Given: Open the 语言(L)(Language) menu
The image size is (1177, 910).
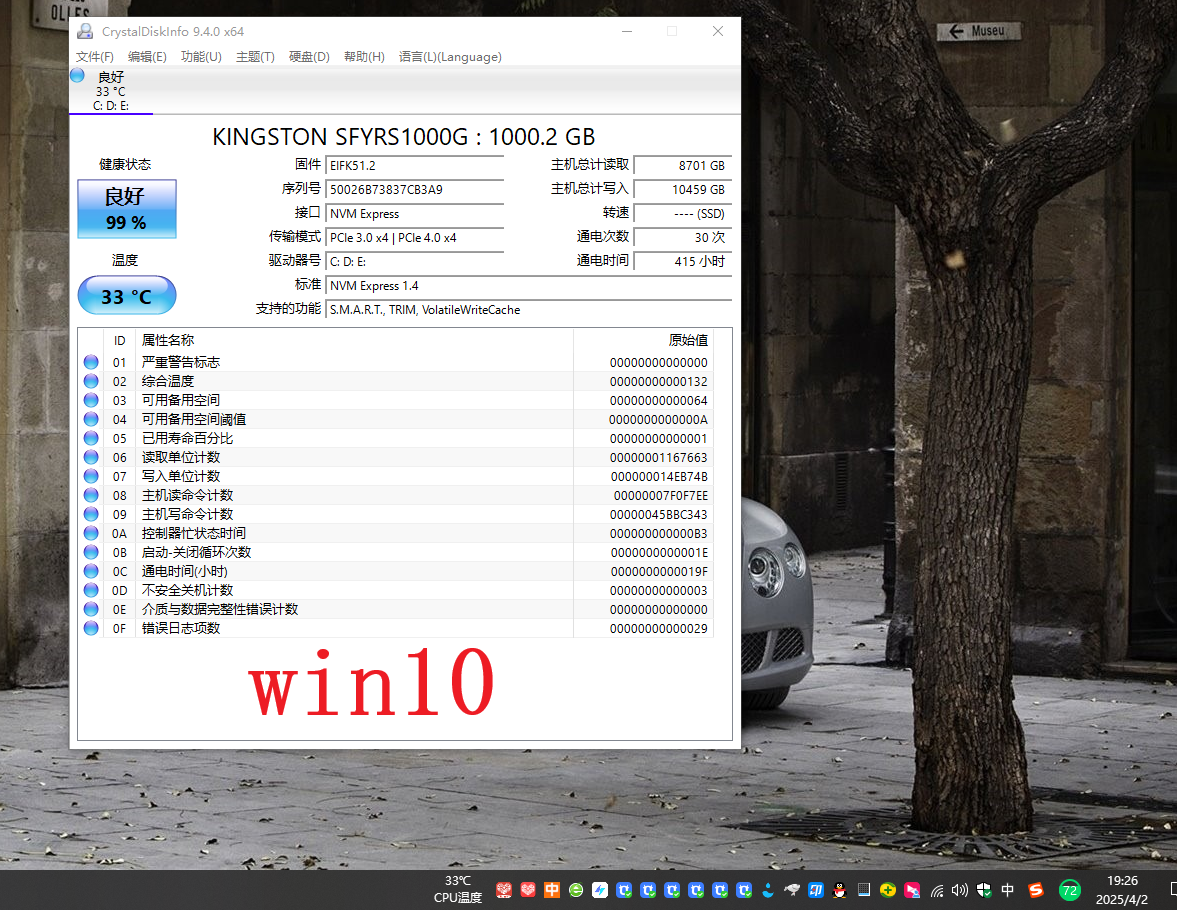Looking at the screenshot, I should point(450,57).
